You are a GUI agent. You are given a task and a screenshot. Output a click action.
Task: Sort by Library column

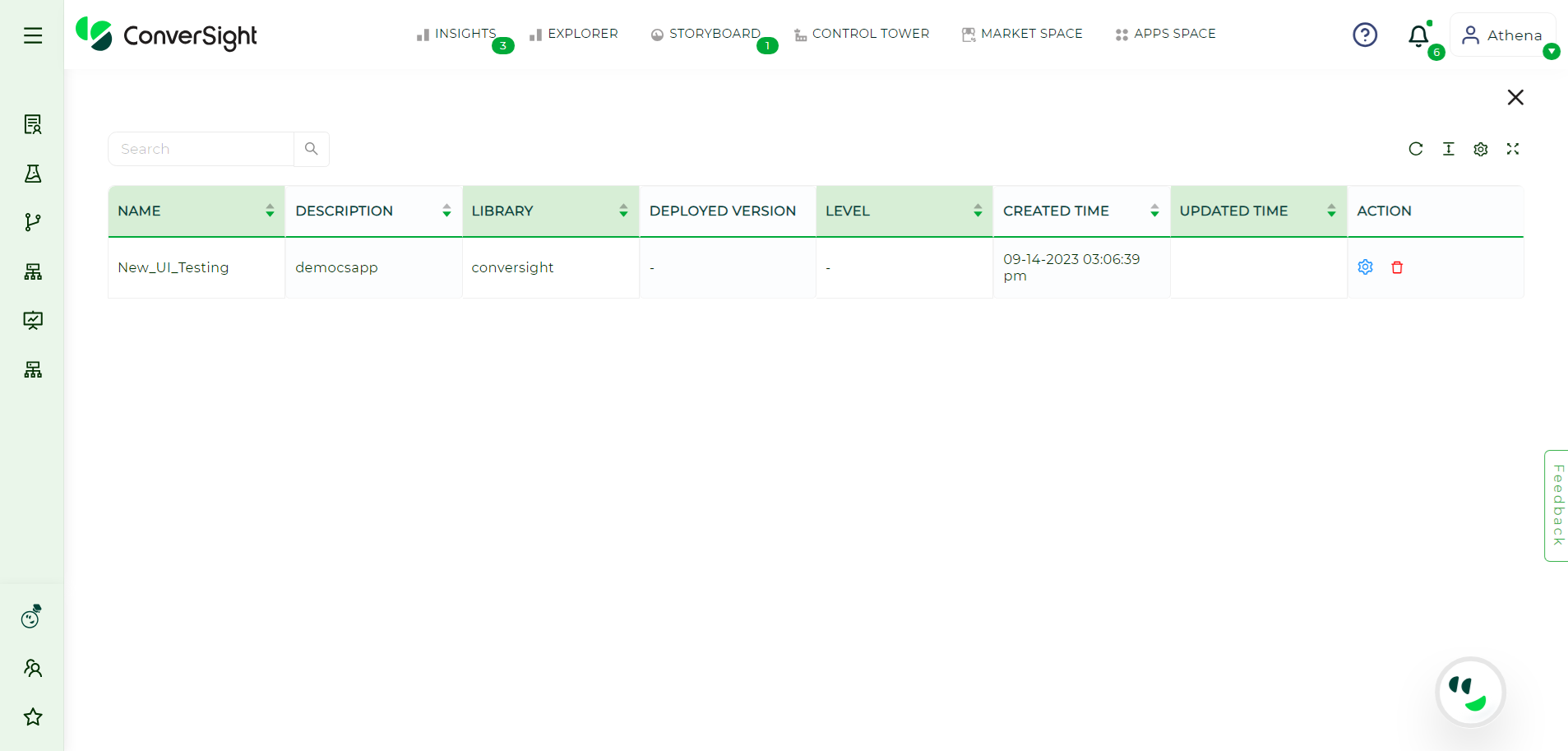623,211
